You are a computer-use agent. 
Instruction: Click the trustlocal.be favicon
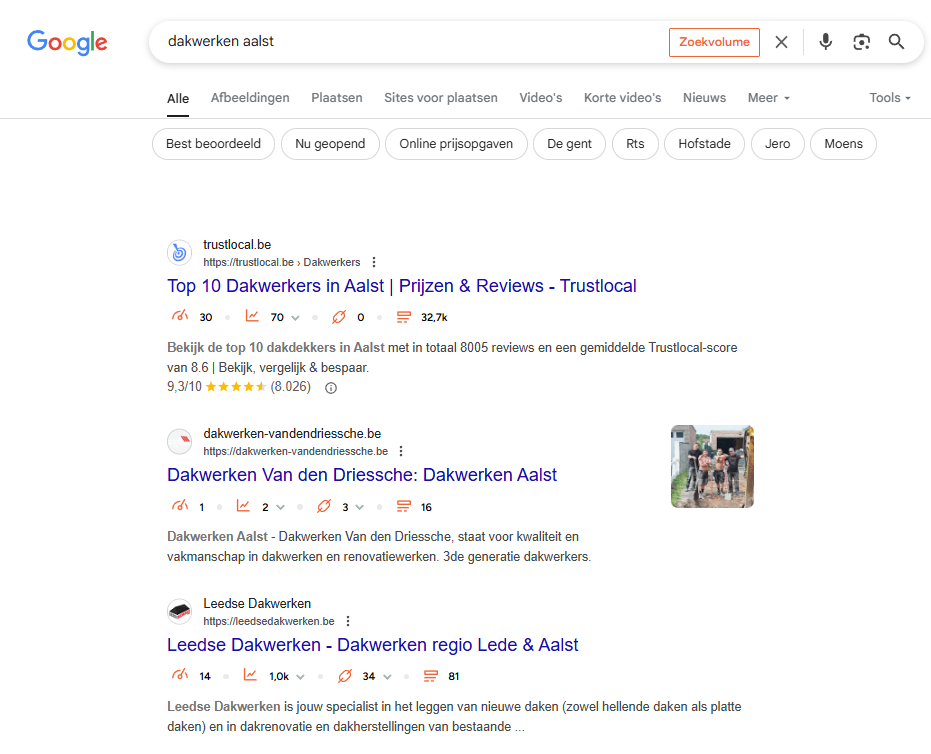point(179,253)
